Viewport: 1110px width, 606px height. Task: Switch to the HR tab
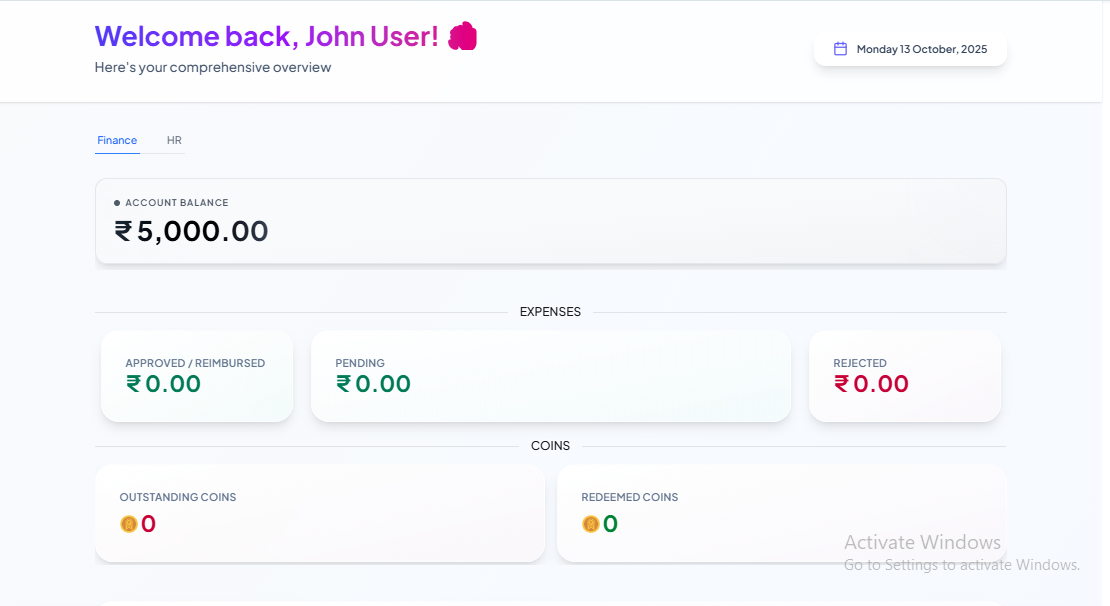point(174,141)
